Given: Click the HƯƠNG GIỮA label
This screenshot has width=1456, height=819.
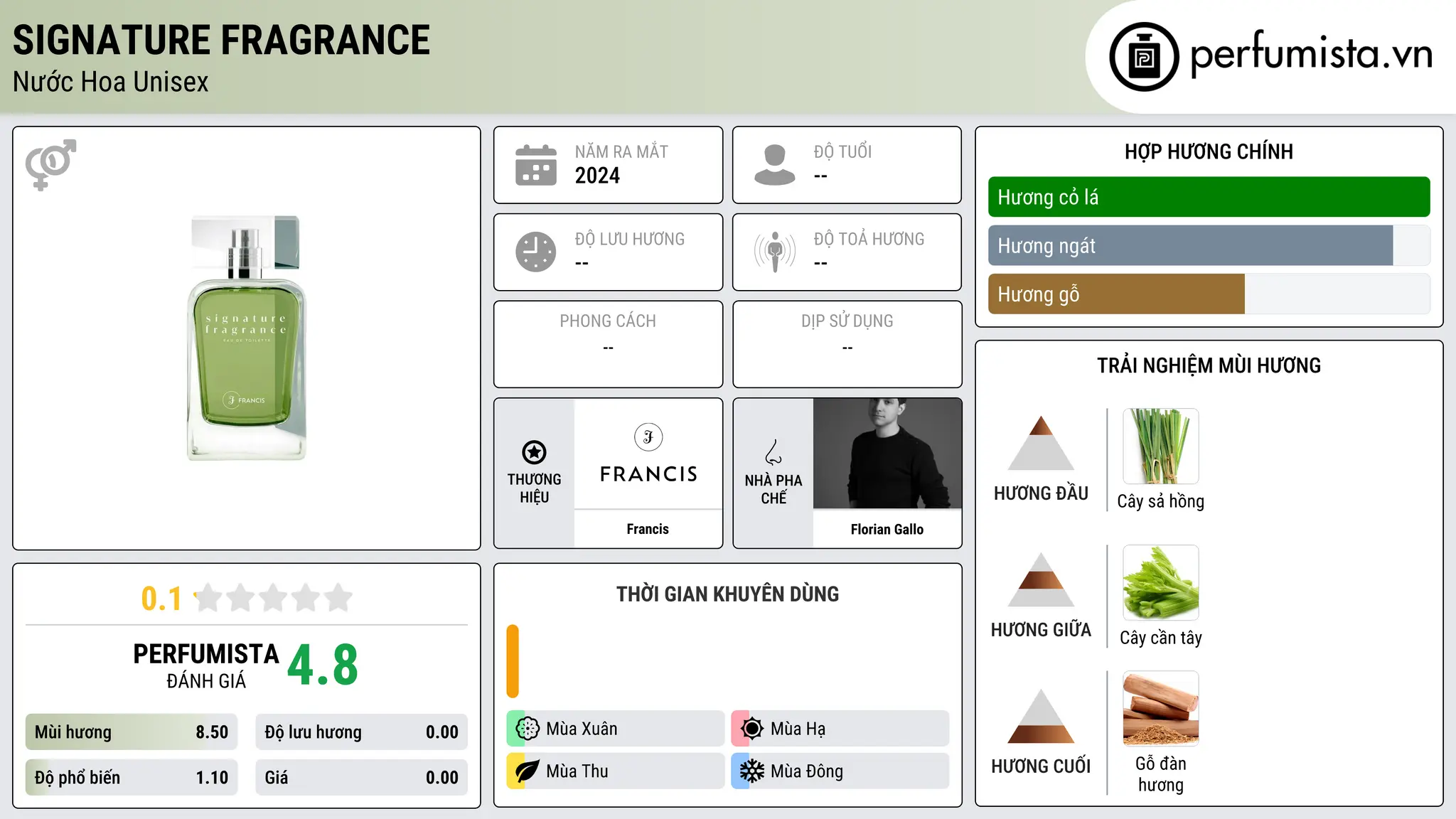Looking at the screenshot, I should tap(1041, 630).
